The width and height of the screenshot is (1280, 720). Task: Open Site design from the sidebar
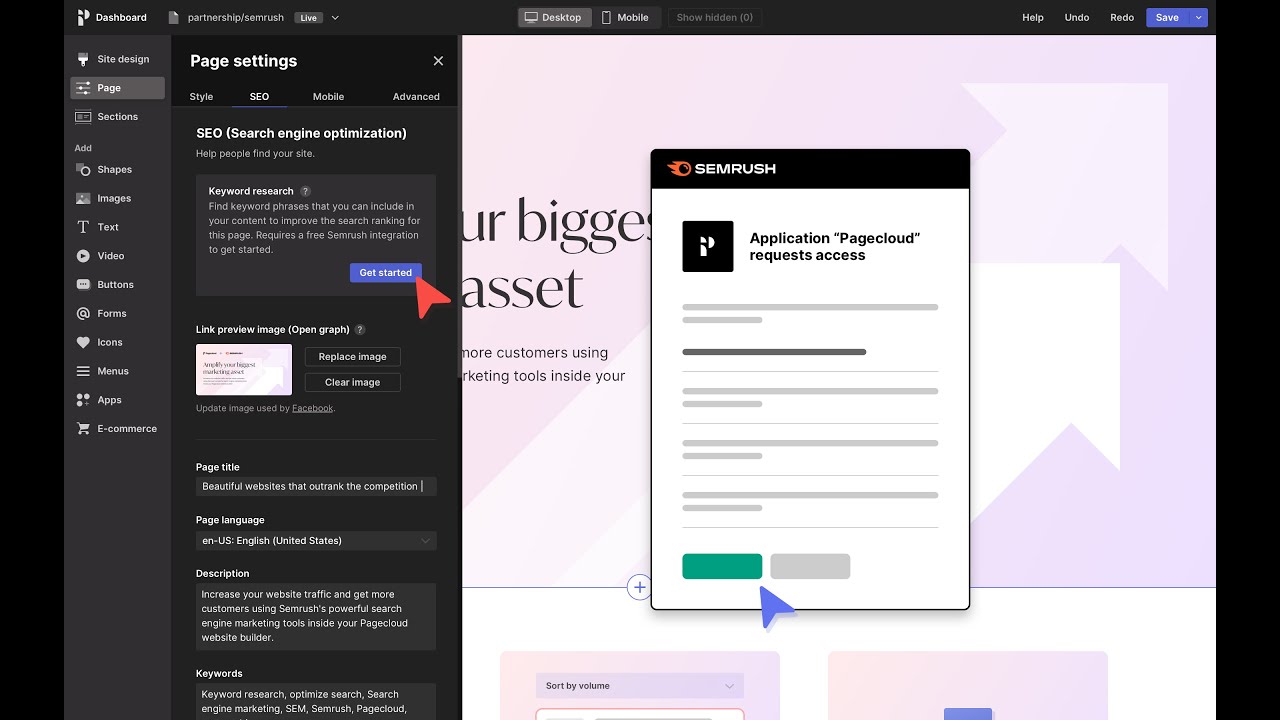point(117,59)
